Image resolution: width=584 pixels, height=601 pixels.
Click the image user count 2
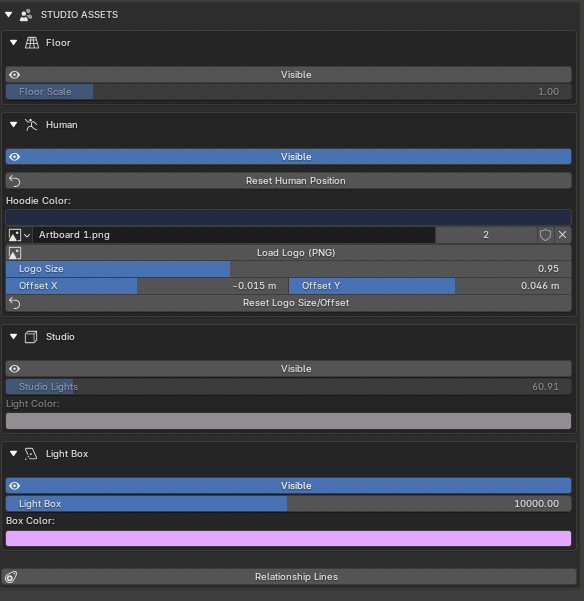click(x=486, y=235)
